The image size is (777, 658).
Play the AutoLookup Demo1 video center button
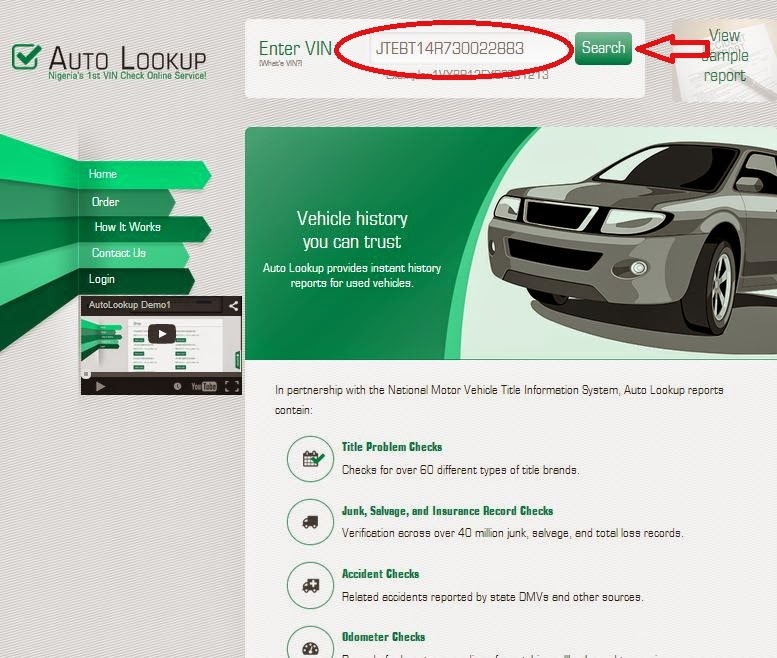tap(162, 334)
